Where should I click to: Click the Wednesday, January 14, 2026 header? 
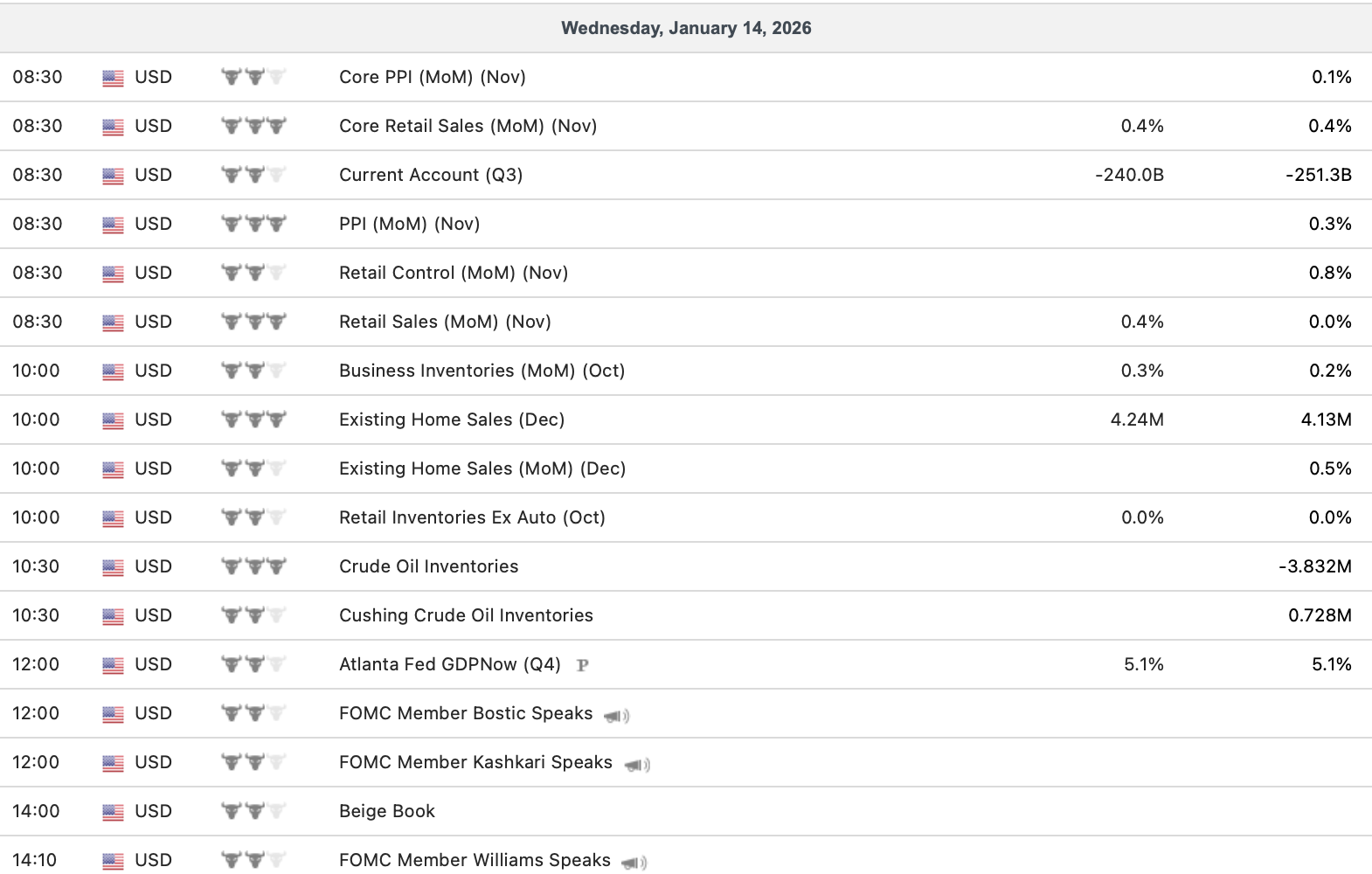point(686,28)
